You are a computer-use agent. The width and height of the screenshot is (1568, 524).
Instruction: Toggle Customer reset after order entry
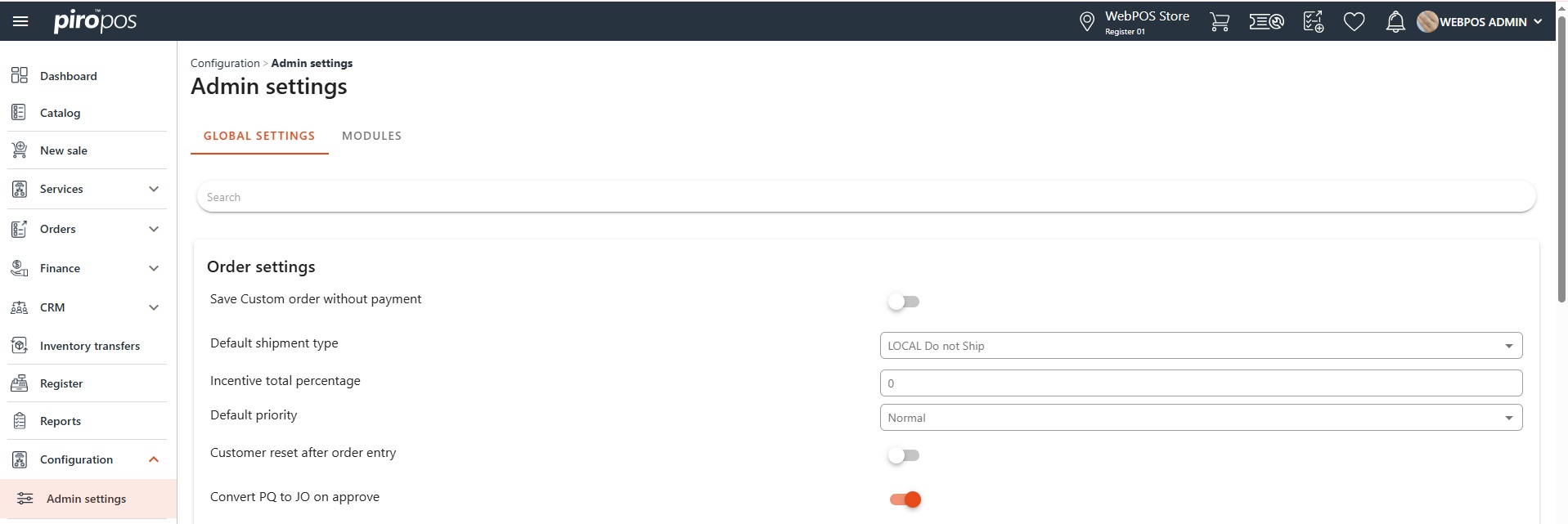coord(904,455)
